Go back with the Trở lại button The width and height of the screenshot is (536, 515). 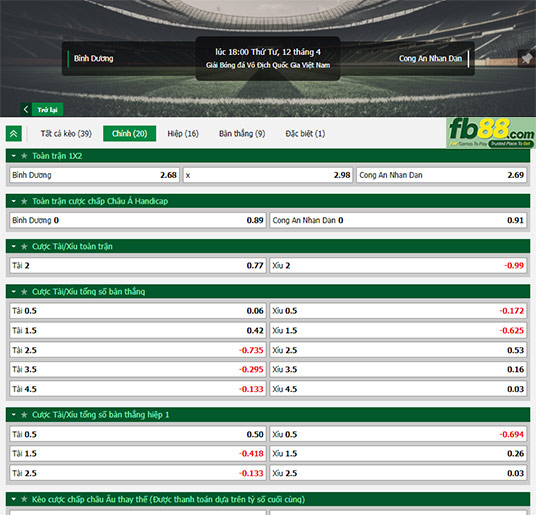coord(42,109)
